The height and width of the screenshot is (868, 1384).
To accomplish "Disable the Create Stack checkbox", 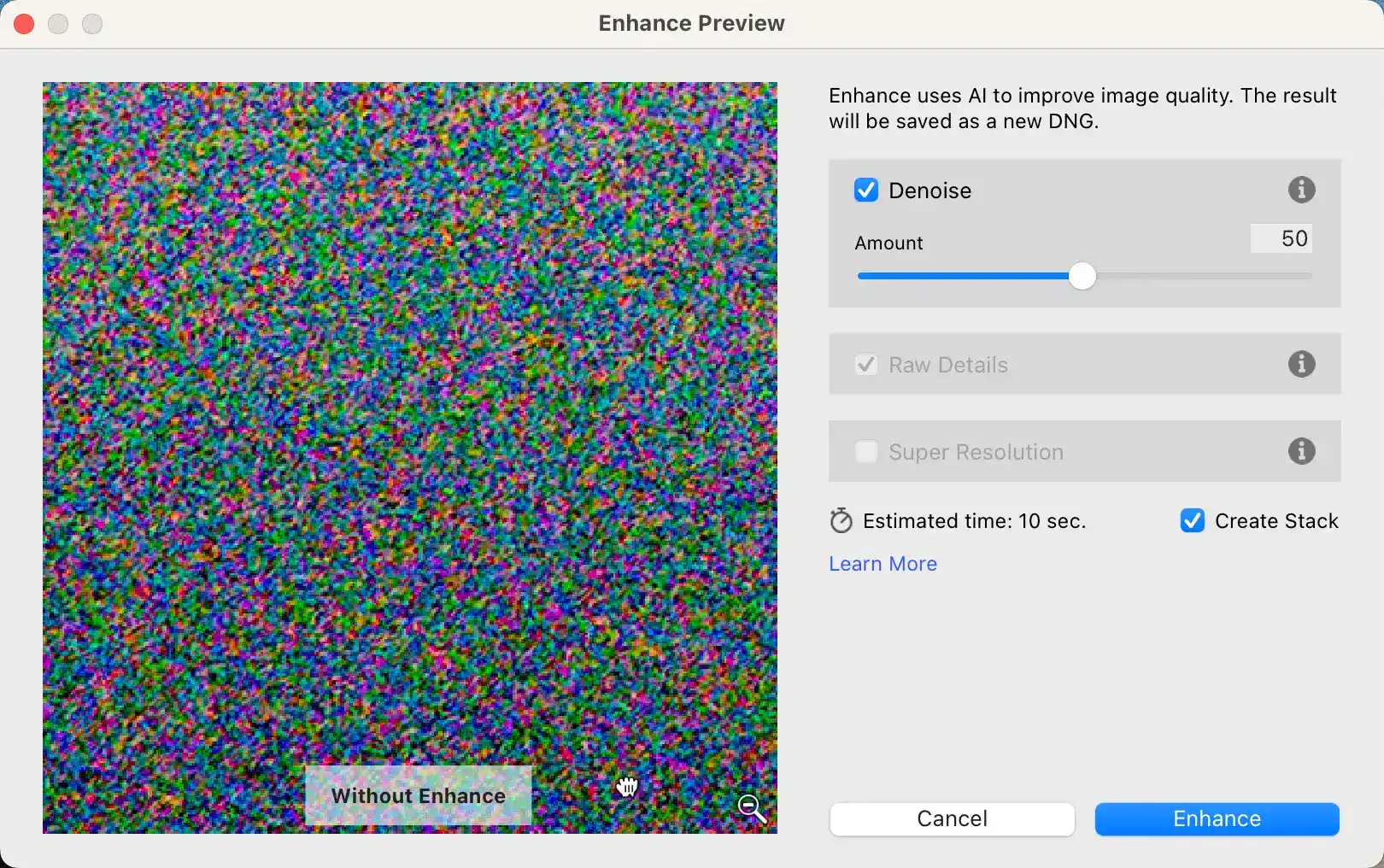I will (1193, 520).
